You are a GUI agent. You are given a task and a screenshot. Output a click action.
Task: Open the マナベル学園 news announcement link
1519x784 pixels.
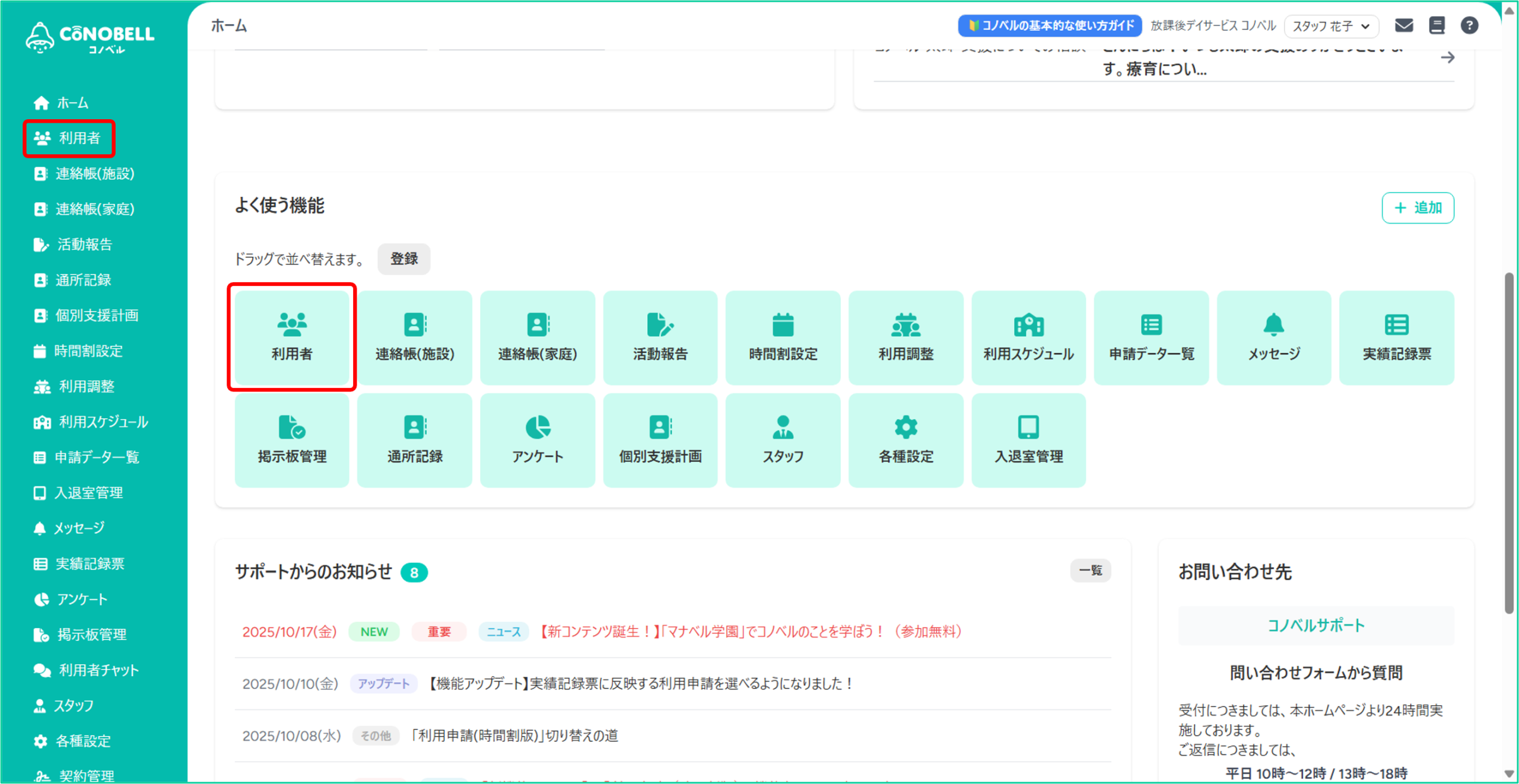pos(751,632)
